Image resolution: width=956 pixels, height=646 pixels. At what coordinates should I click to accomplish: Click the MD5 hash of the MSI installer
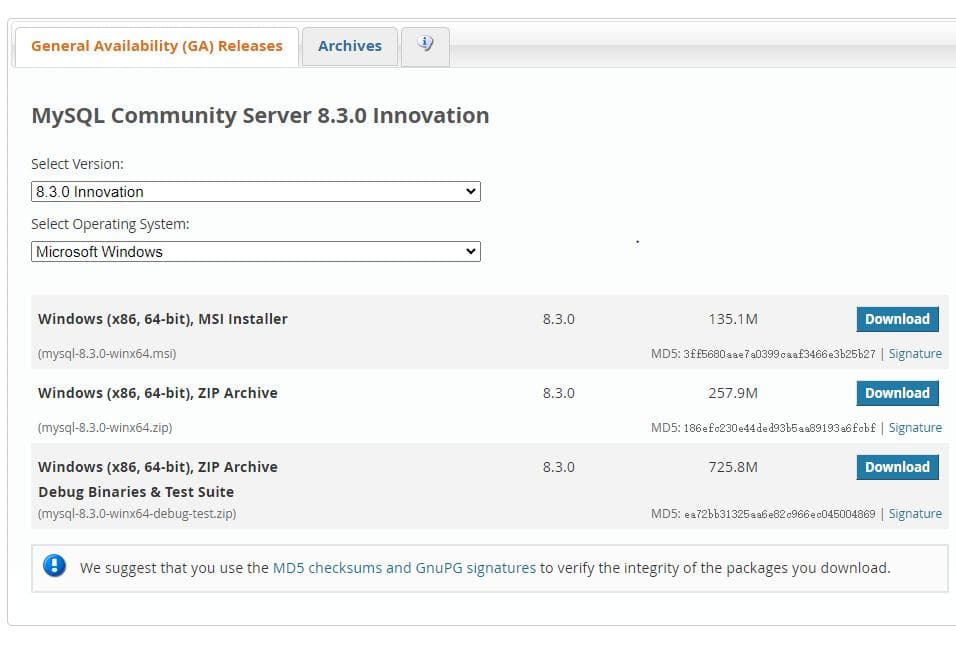click(x=779, y=354)
